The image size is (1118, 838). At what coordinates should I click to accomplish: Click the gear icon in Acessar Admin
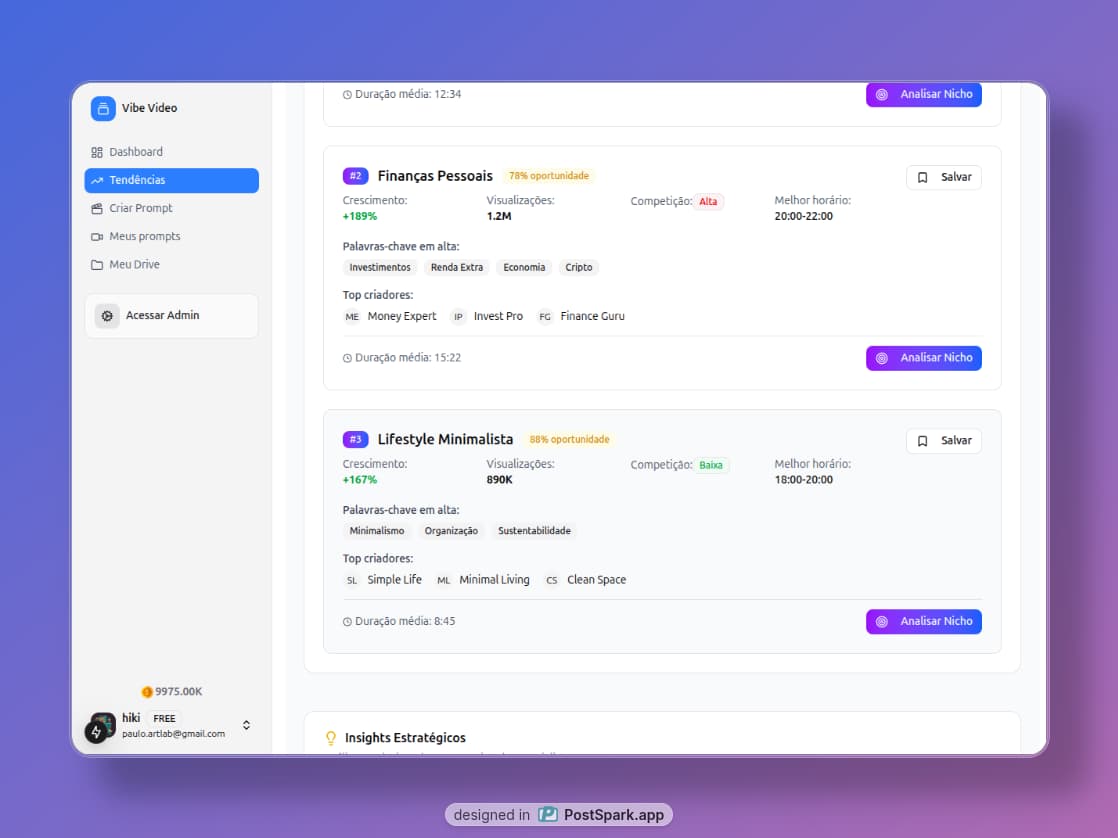107,316
